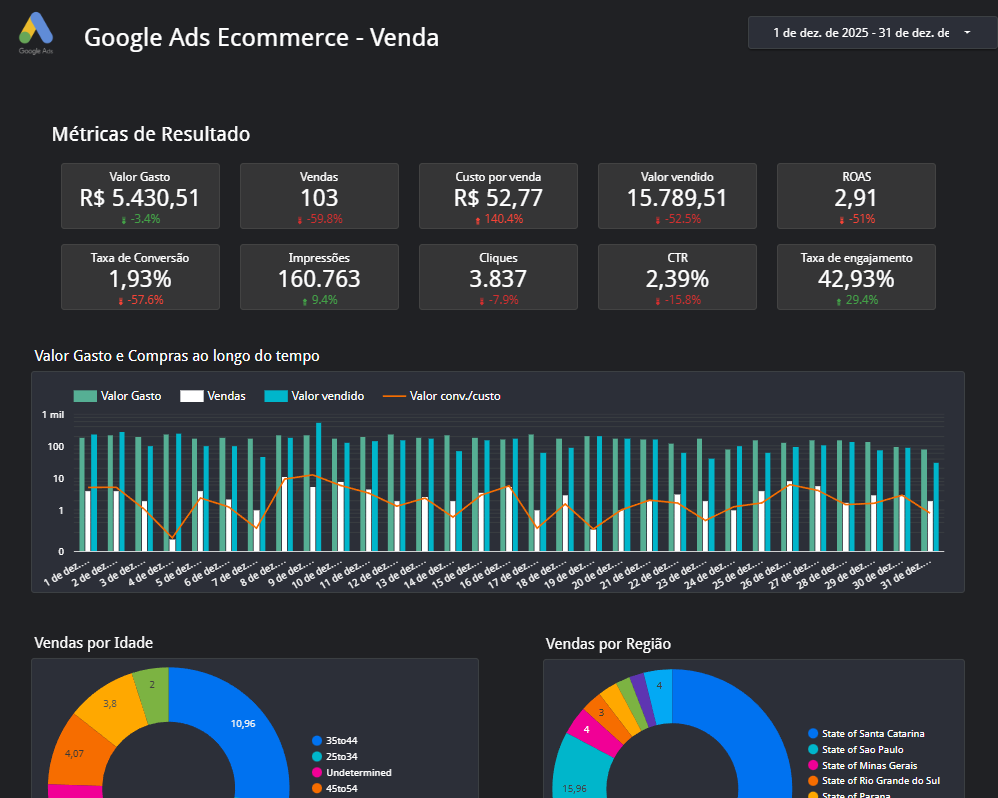This screenshot has width=998, height=798.
Task: Click the Métricas de Resultado heading
Action: click(151, 134)
